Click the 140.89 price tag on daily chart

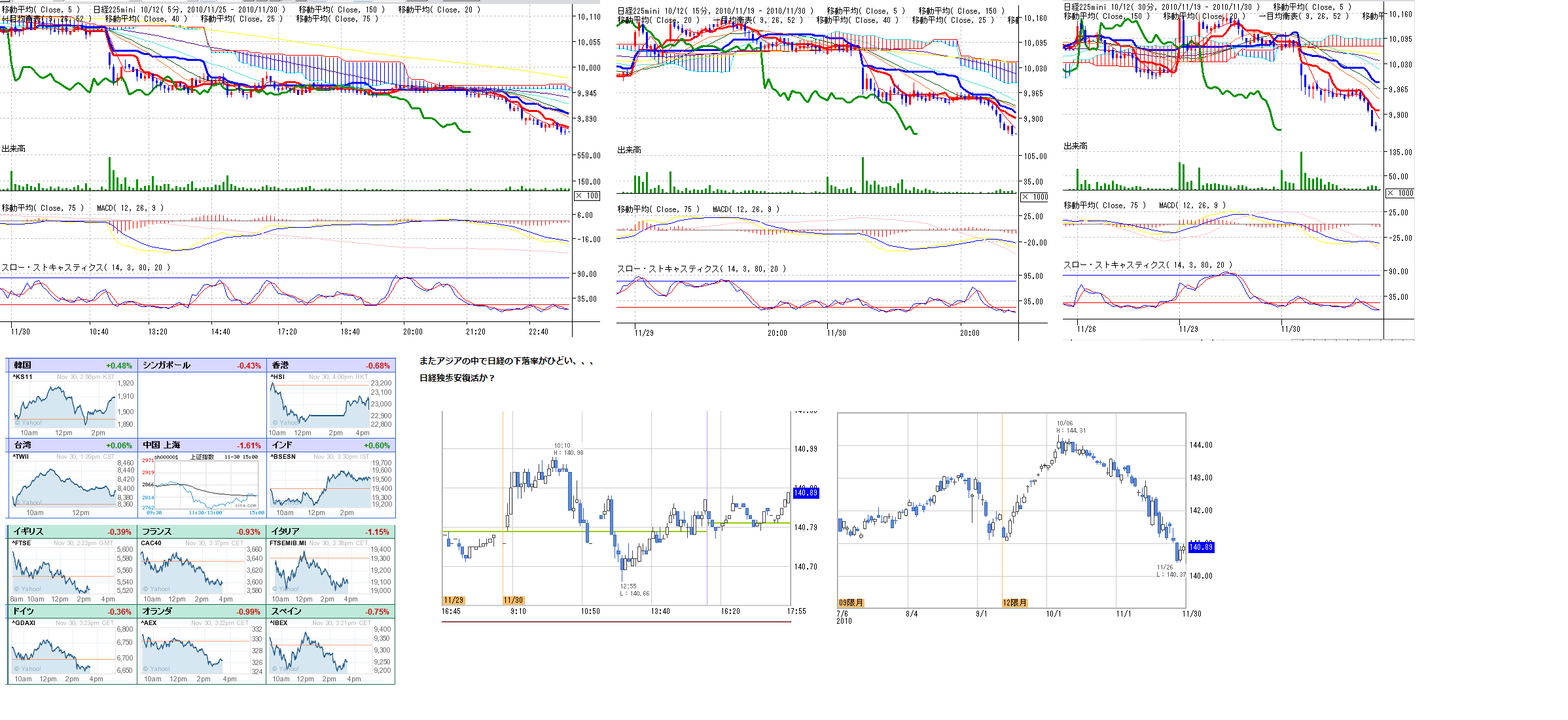click(1201, 547)
